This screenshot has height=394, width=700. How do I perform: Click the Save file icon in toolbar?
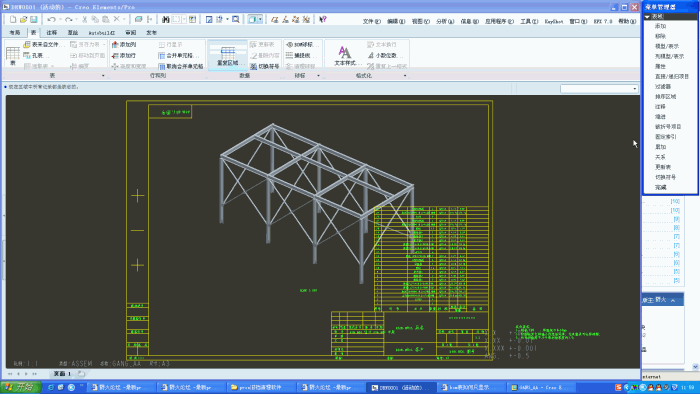[34, 19]
